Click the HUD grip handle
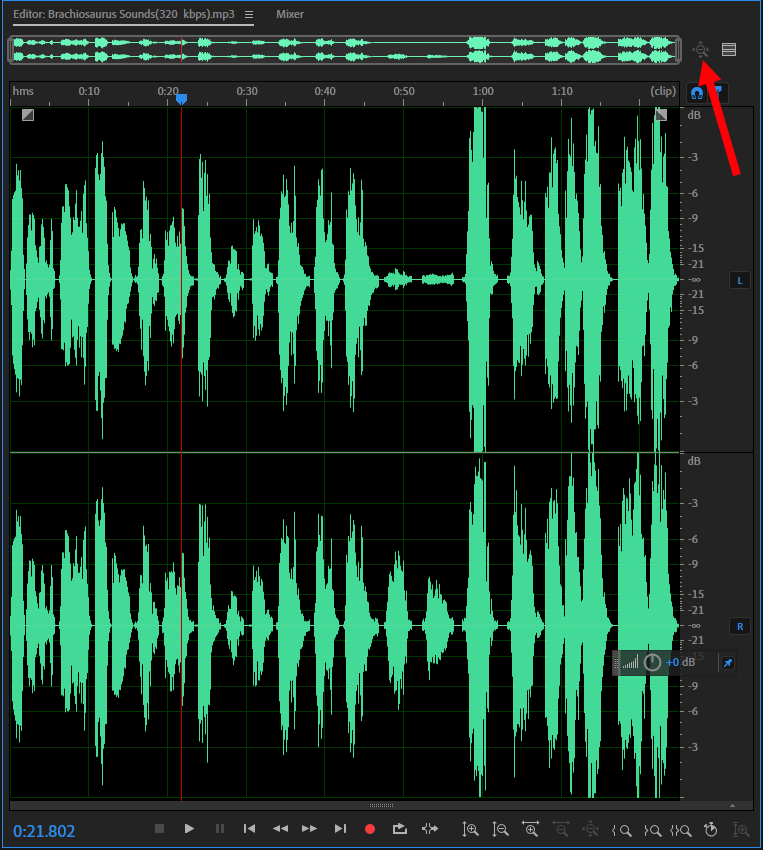The image size is (763, 850). coord(616,663)
